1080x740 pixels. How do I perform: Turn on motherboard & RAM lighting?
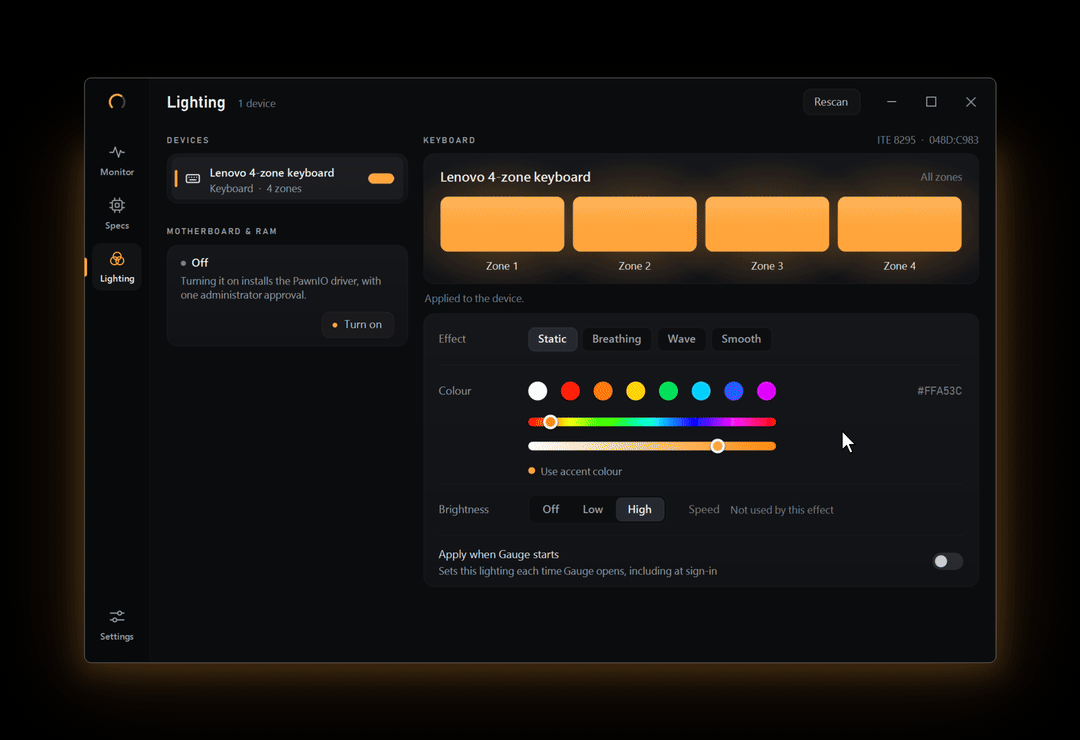point(357,325)
